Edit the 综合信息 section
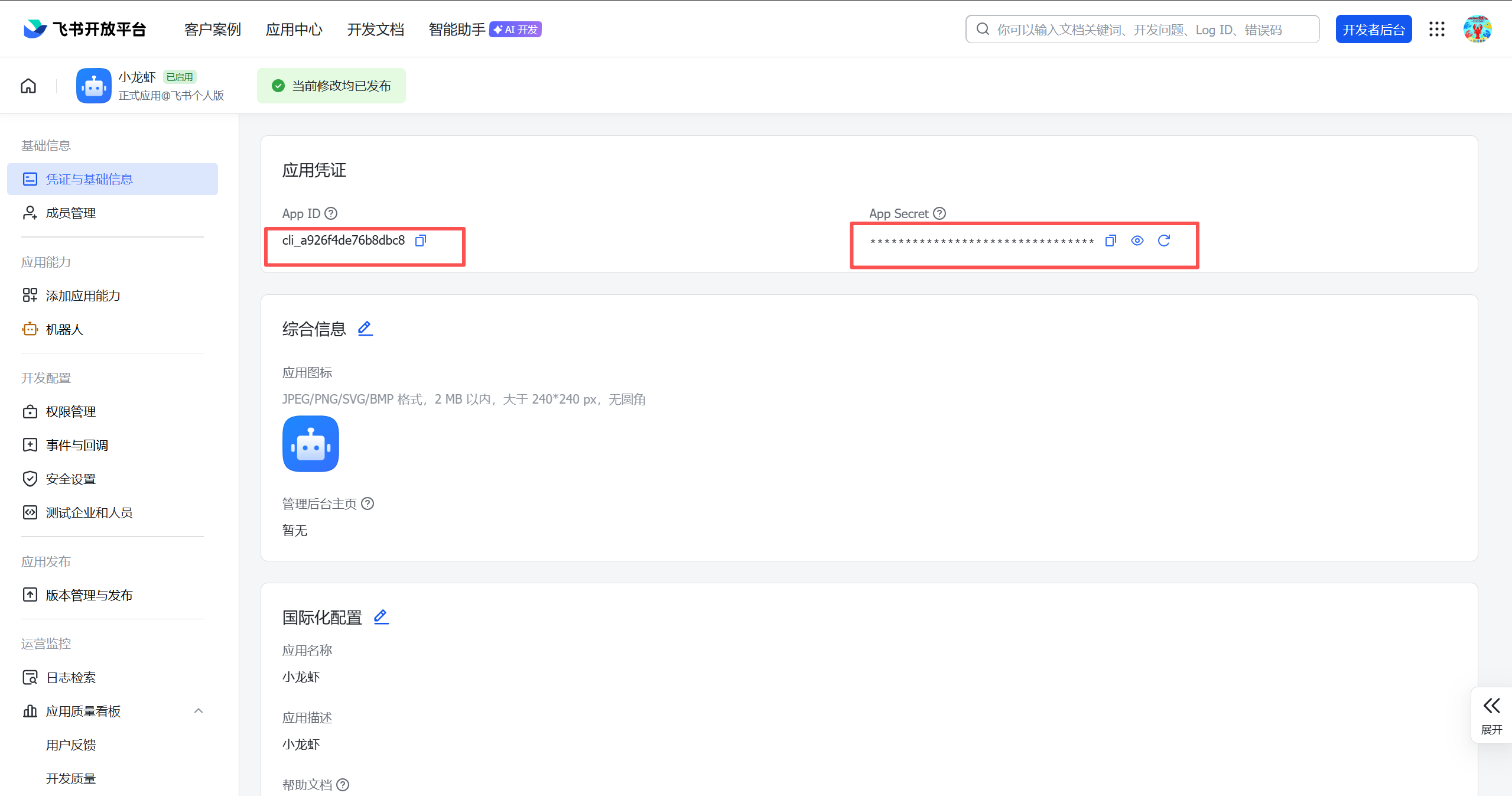The width and height of the screenshot is (1512, 796). [x=365, y=329]
